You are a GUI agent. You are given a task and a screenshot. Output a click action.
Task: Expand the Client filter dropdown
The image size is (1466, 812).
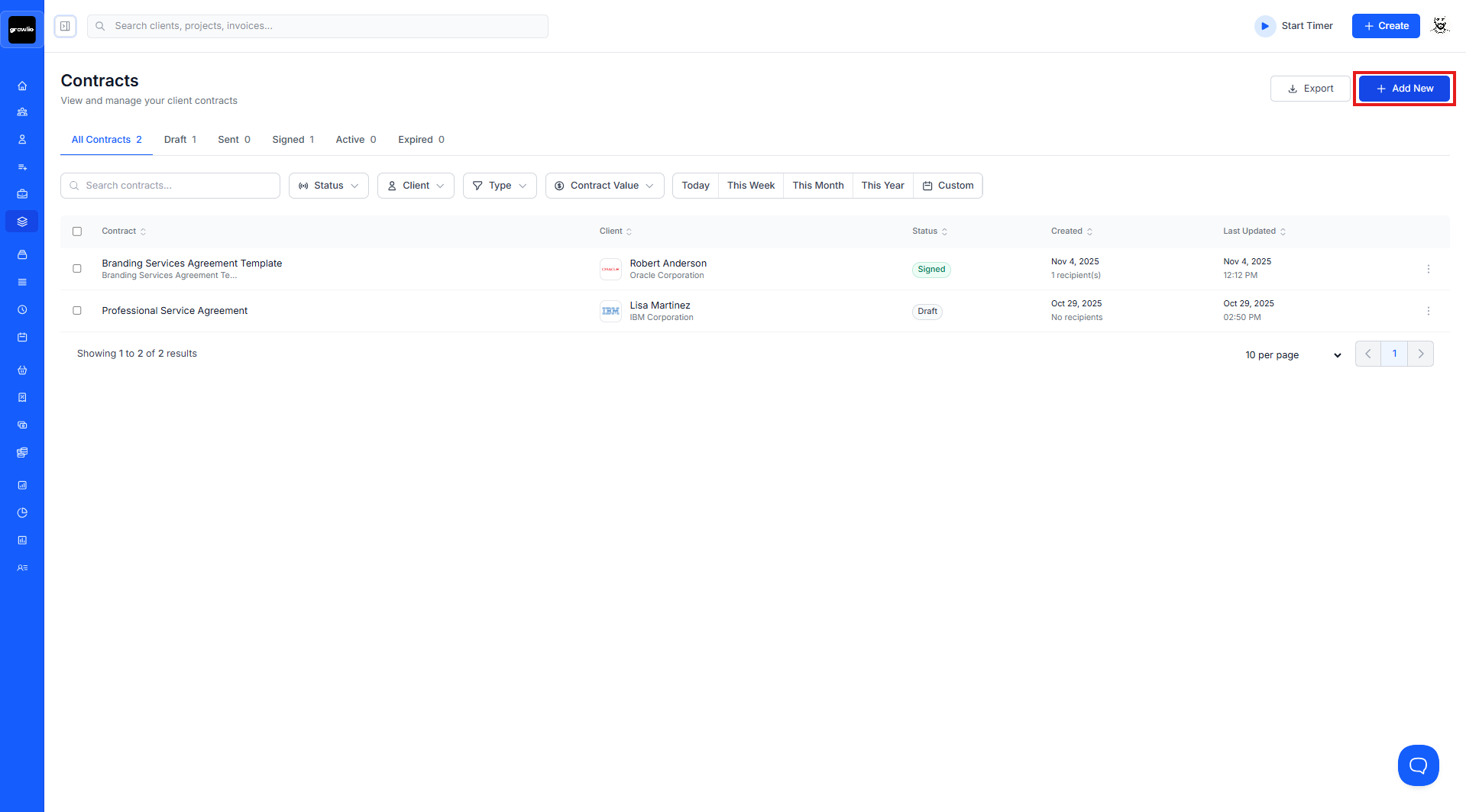pyautogui.click(x=416, y=186)
